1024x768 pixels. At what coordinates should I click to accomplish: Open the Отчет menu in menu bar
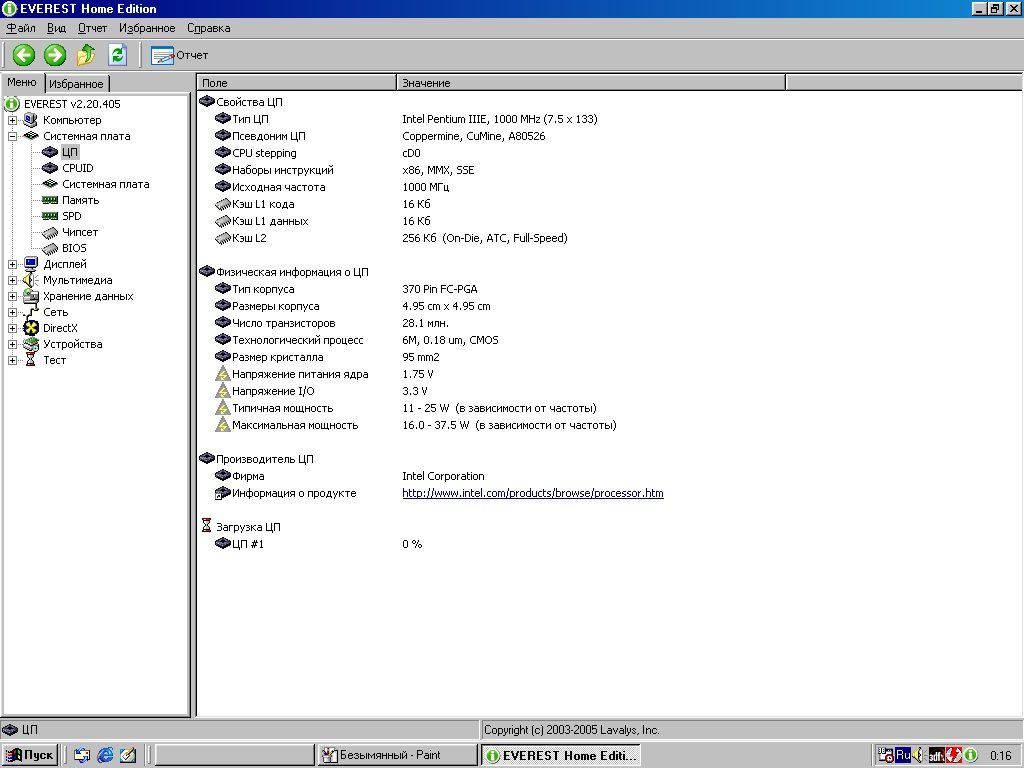pyautogui.click(x=92, y=28)
